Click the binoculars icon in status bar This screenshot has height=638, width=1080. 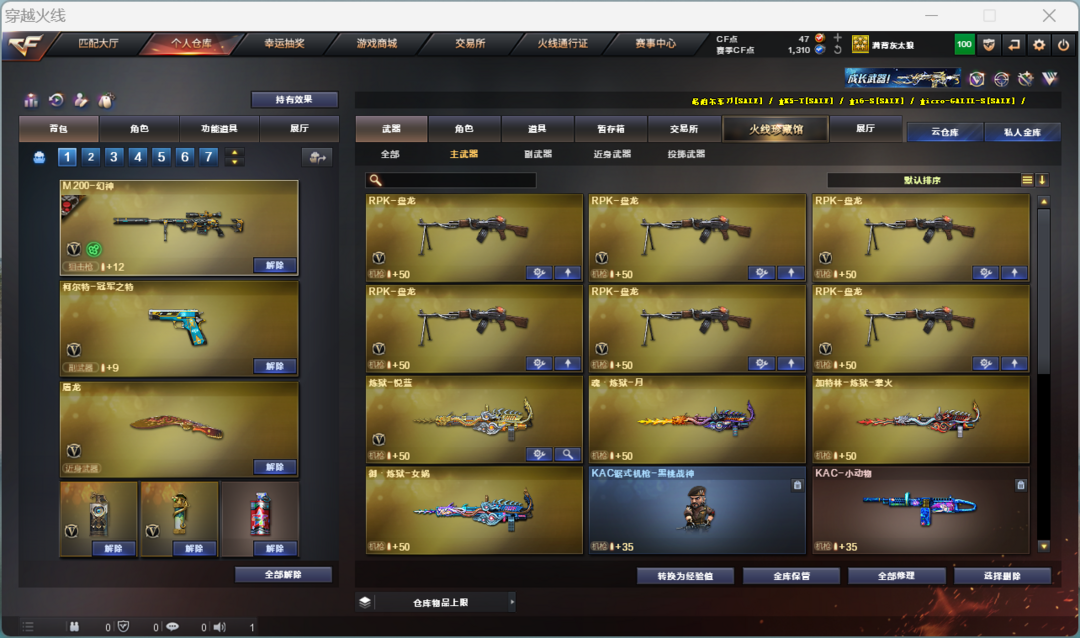(74, 627)
